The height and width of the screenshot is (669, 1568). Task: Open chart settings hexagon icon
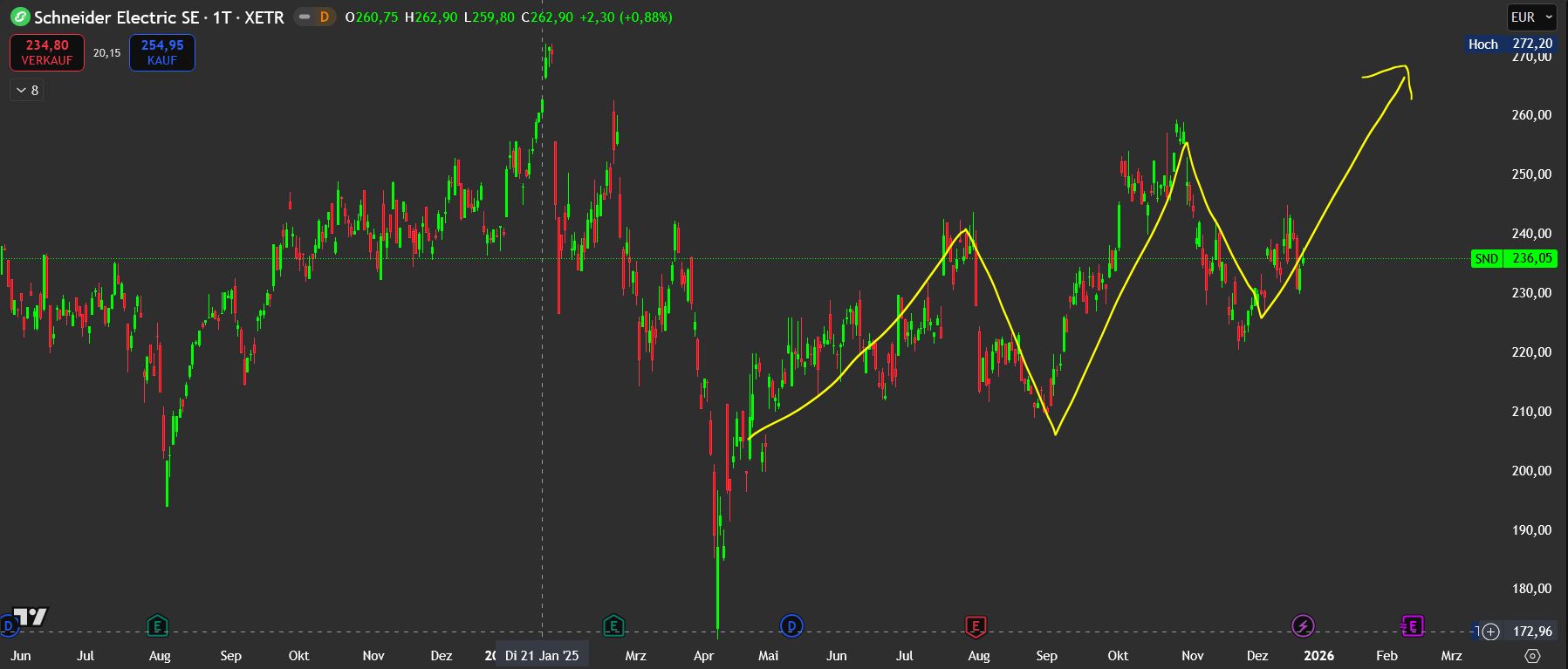click(1532, 656)
